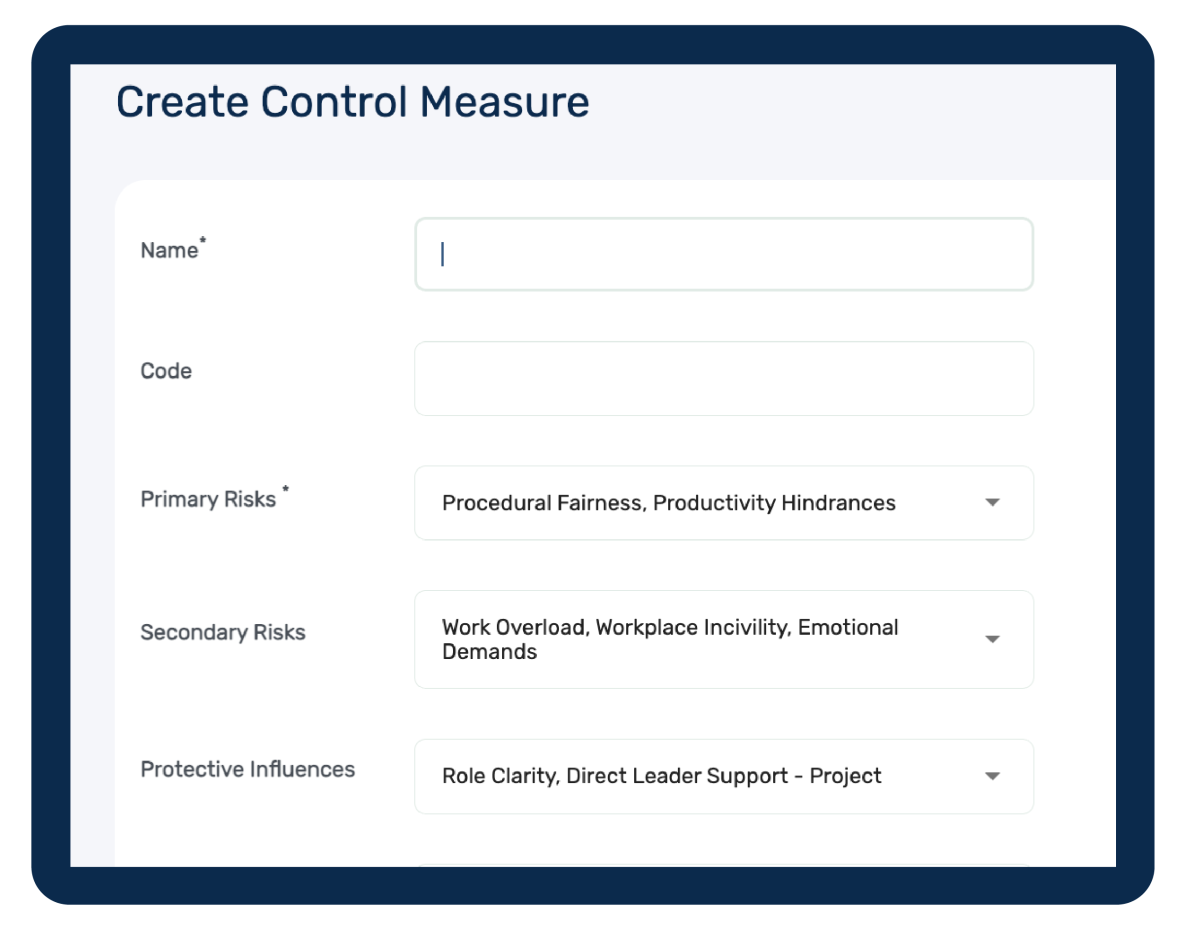The height and width of the screenshot is (930, 1186).
Task: Click the Create Control Measure heading
Action: (353, 102)
